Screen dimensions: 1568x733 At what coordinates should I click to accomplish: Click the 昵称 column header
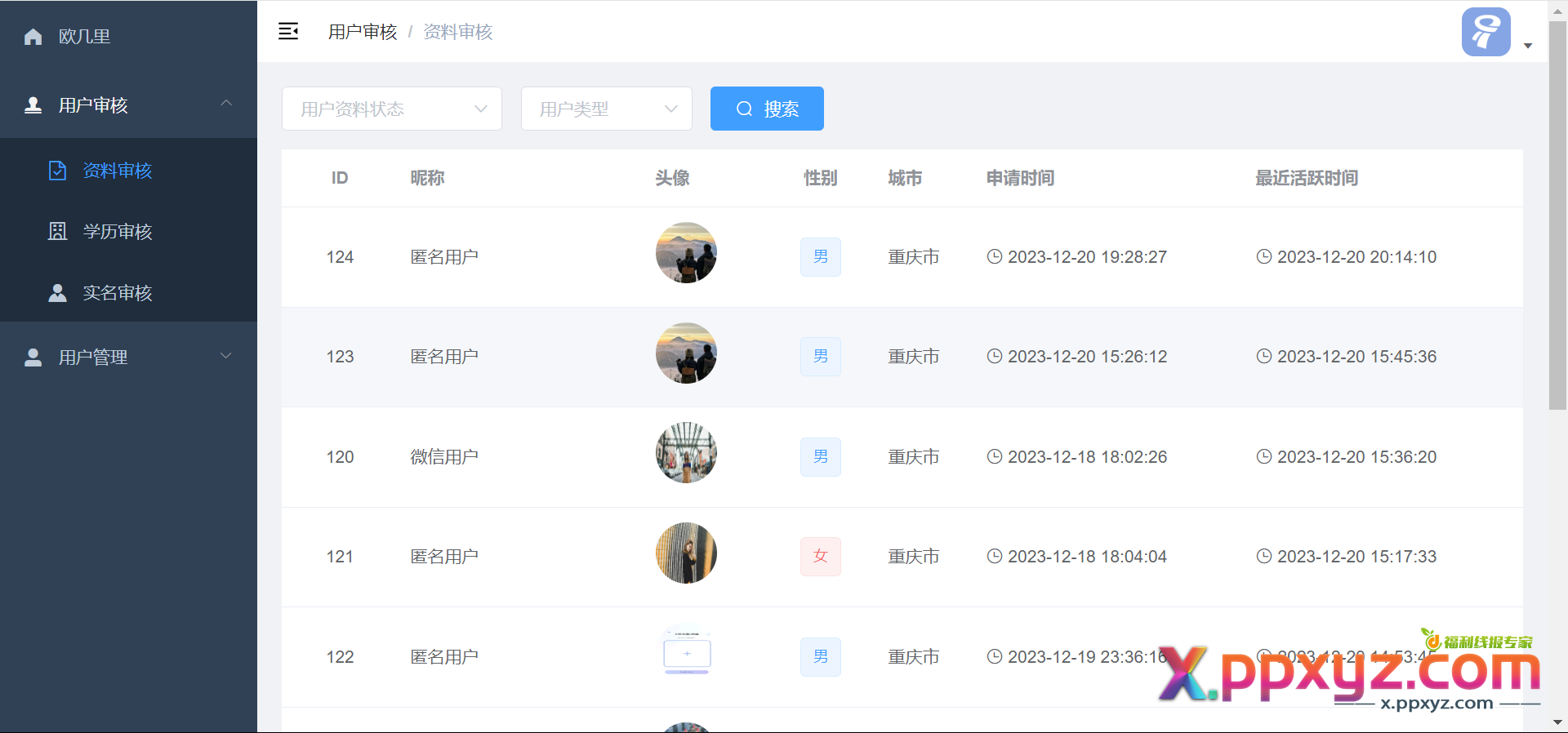(x=427, y=178)
